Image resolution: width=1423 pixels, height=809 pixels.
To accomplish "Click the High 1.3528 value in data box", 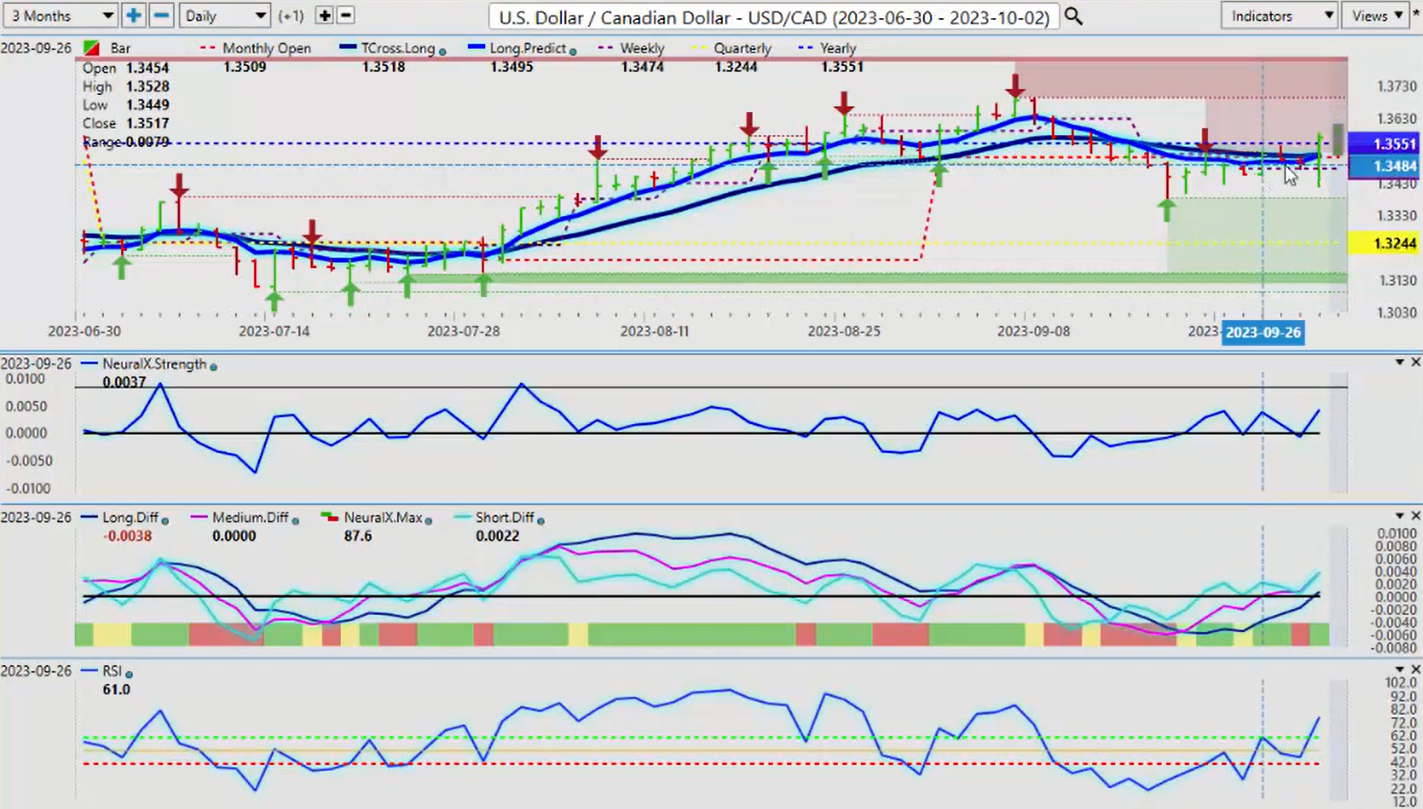I will coord(148,87).
